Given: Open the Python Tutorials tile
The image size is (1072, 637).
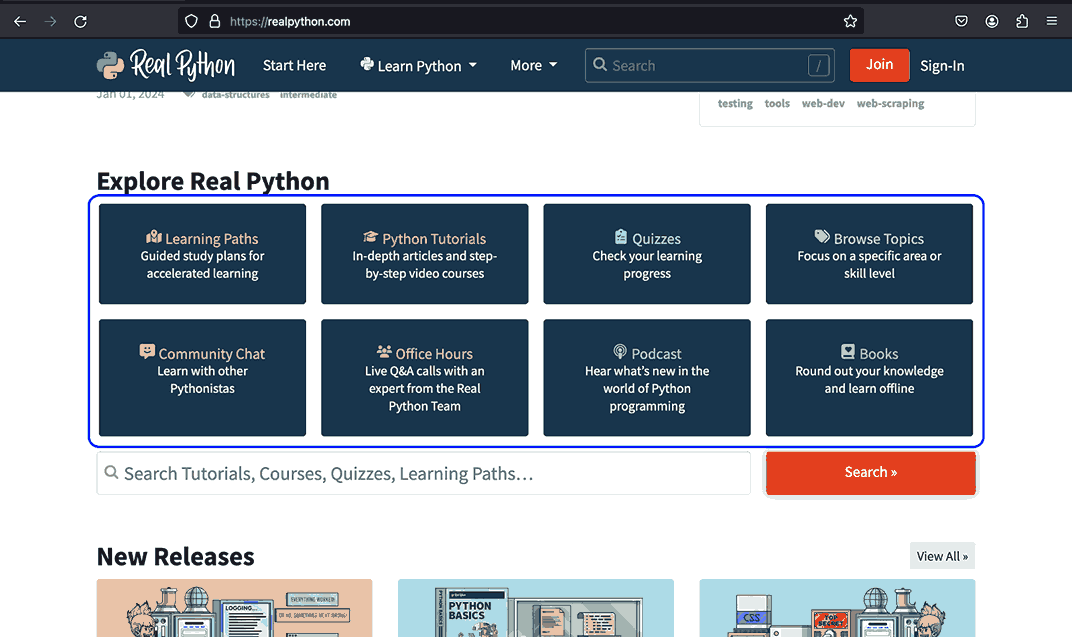Looking at the screenshot, I should tap(424, 254).
